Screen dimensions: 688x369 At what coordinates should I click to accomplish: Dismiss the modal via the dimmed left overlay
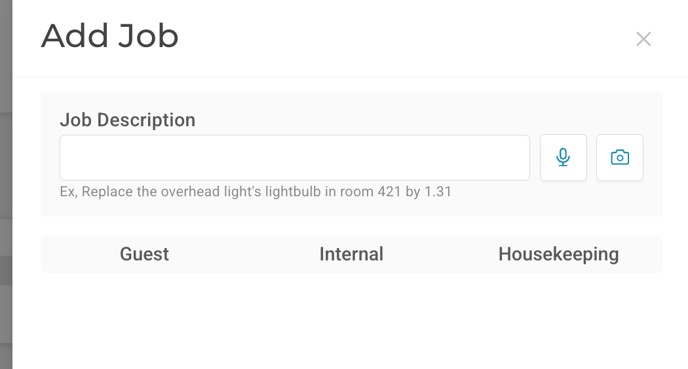click(x=6, y=184)
